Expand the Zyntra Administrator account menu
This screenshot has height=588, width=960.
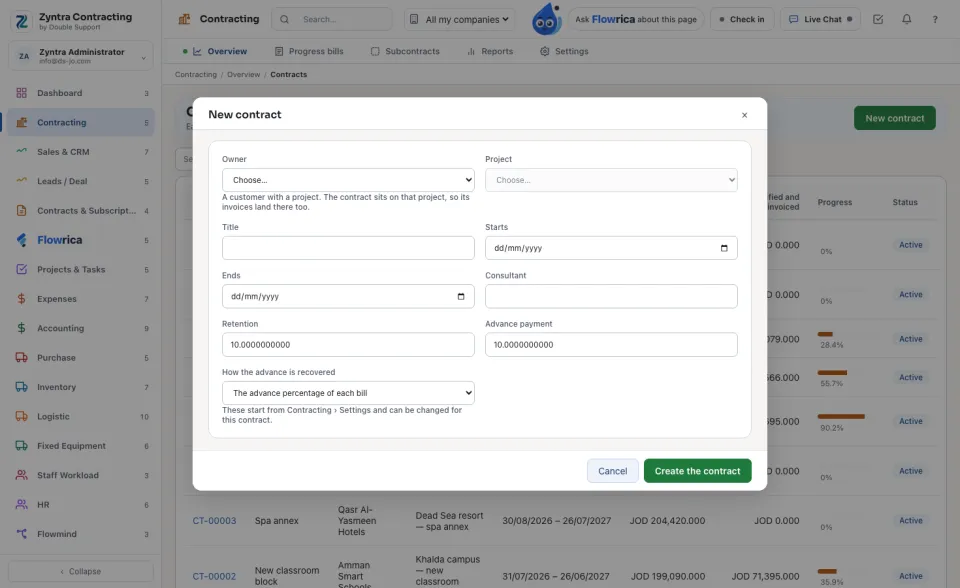click(81, 56)
